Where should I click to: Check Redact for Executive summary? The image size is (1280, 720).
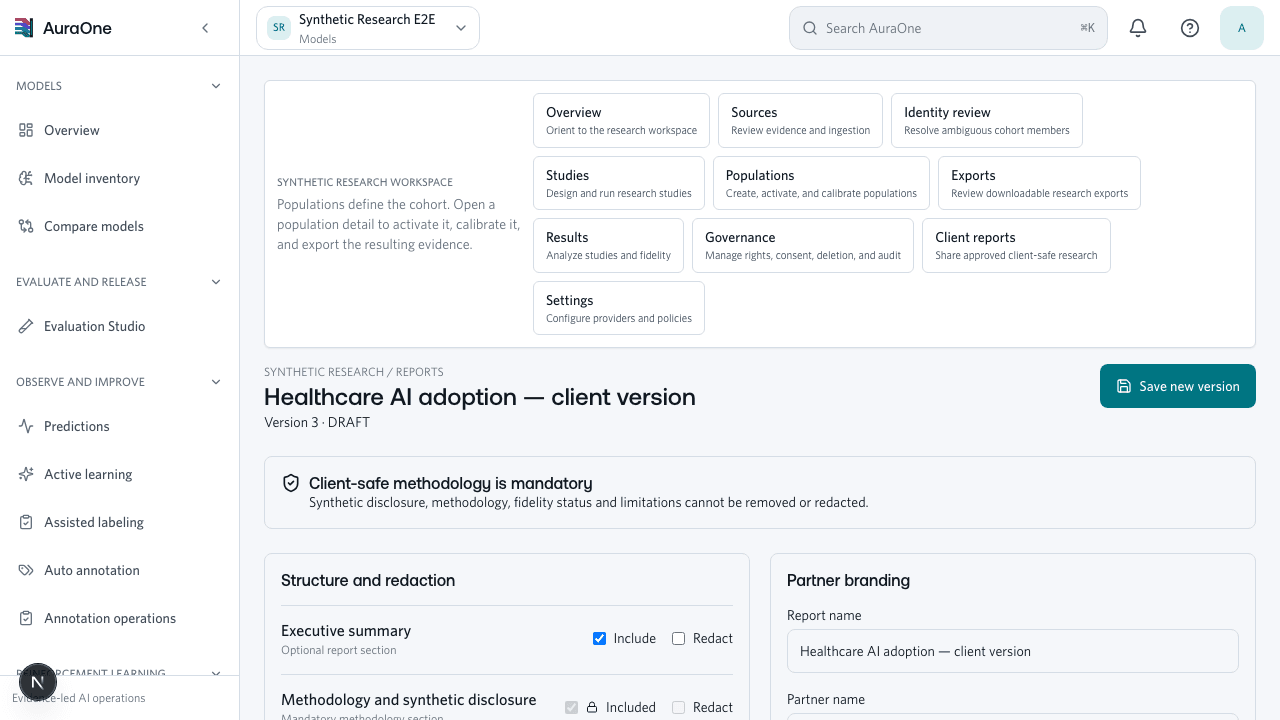pyautogui.click(x=678, y=638)
